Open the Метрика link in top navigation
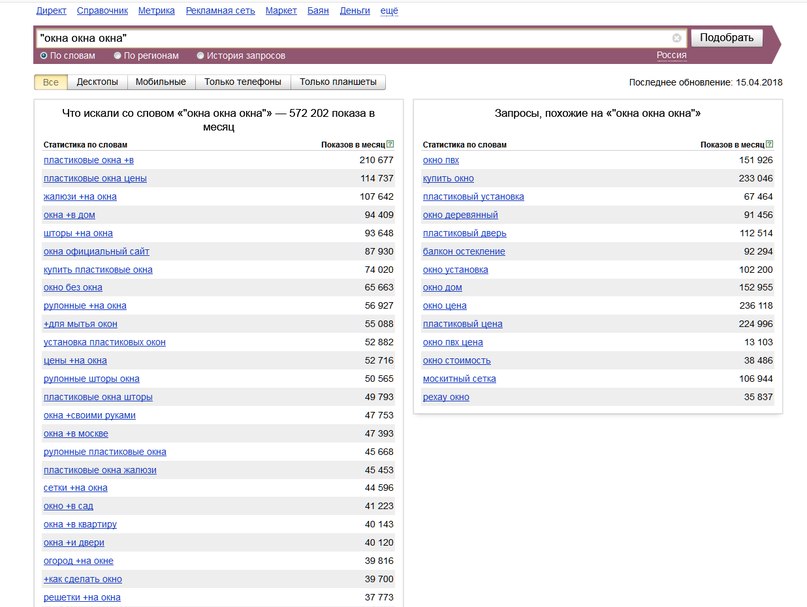Image resolution: width=807 pixels, height=607 pixels. click(156, 11)
